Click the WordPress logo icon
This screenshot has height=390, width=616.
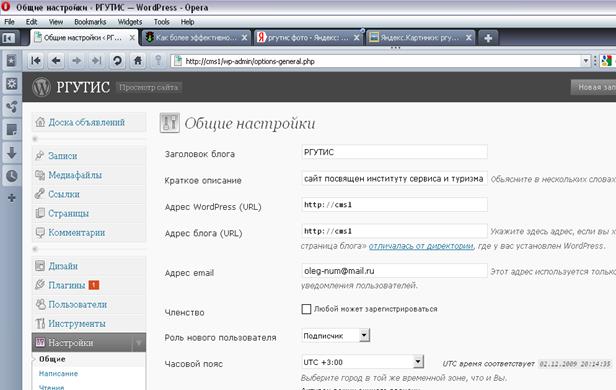coord(41,87)
